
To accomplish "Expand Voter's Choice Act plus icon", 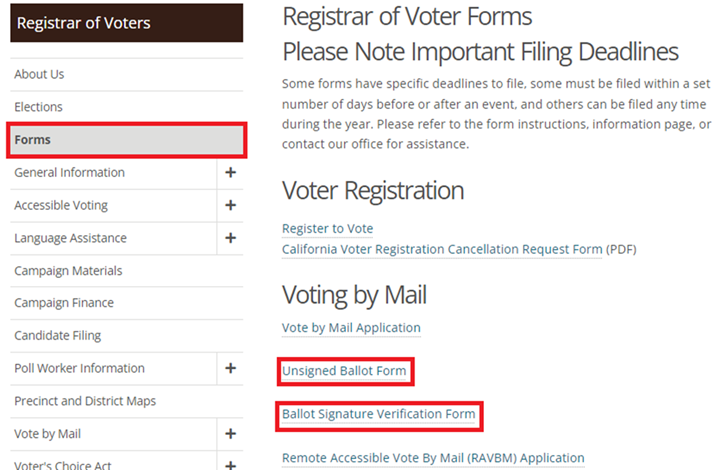I will click(x=230, y=464).
